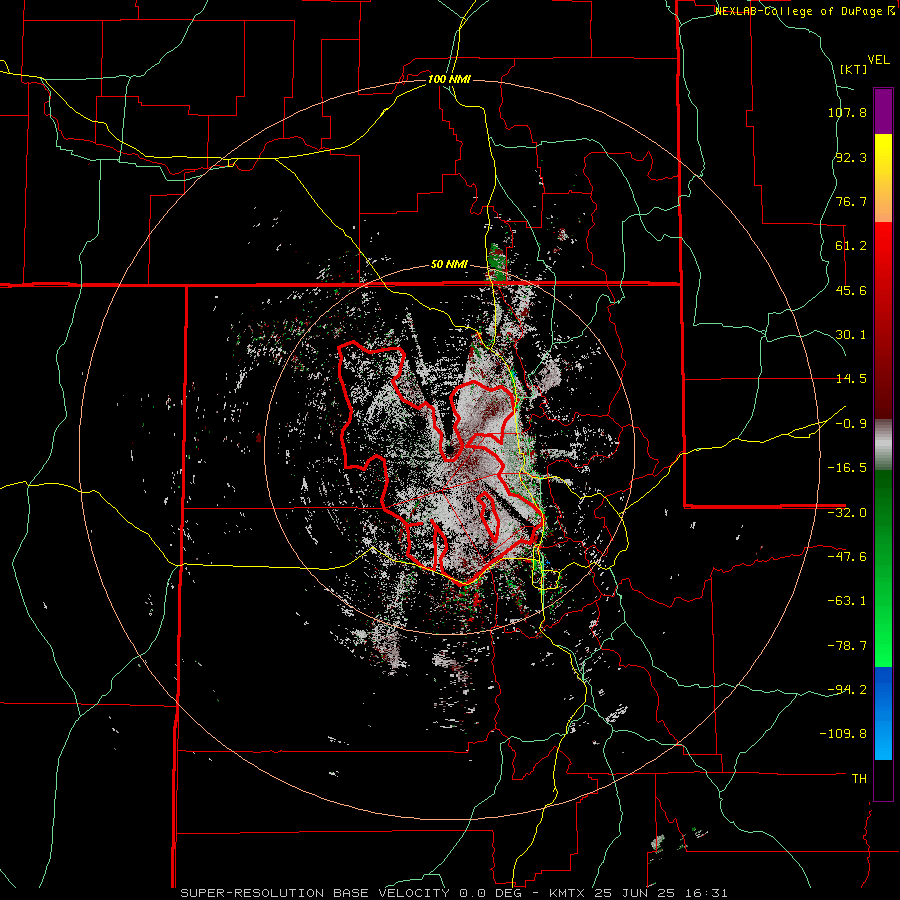Image resolution: width=900 pixels, height=900 pixels.
Task: Click the -0.9 velocity scale value
Action: (x=851, y=424)
